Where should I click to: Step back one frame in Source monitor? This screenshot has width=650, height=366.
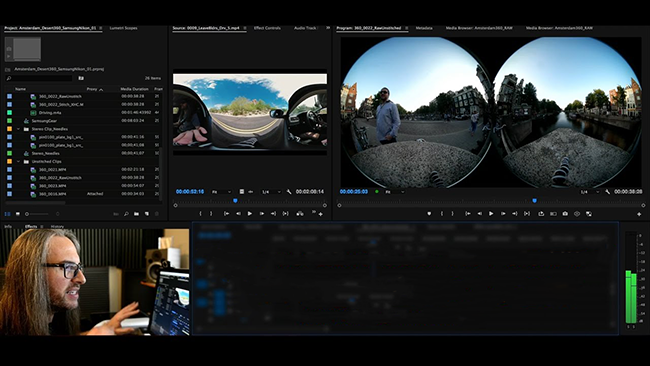tap(238, 213)
